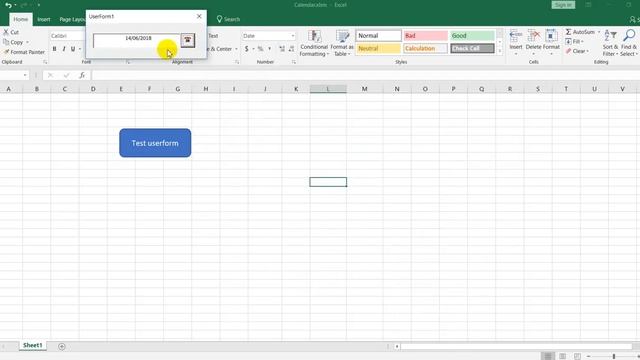Screen dimensions: 640x360
Task: Open the Number Format dialog launcher
Action: point(293,62)
